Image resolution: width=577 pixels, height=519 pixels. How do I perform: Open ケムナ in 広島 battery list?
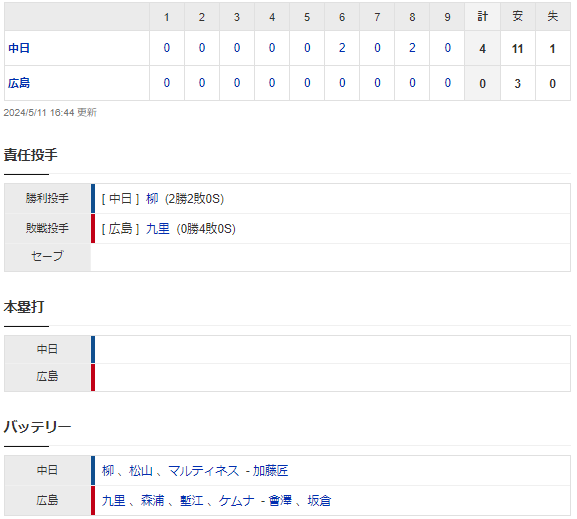[x=236, y=500]
